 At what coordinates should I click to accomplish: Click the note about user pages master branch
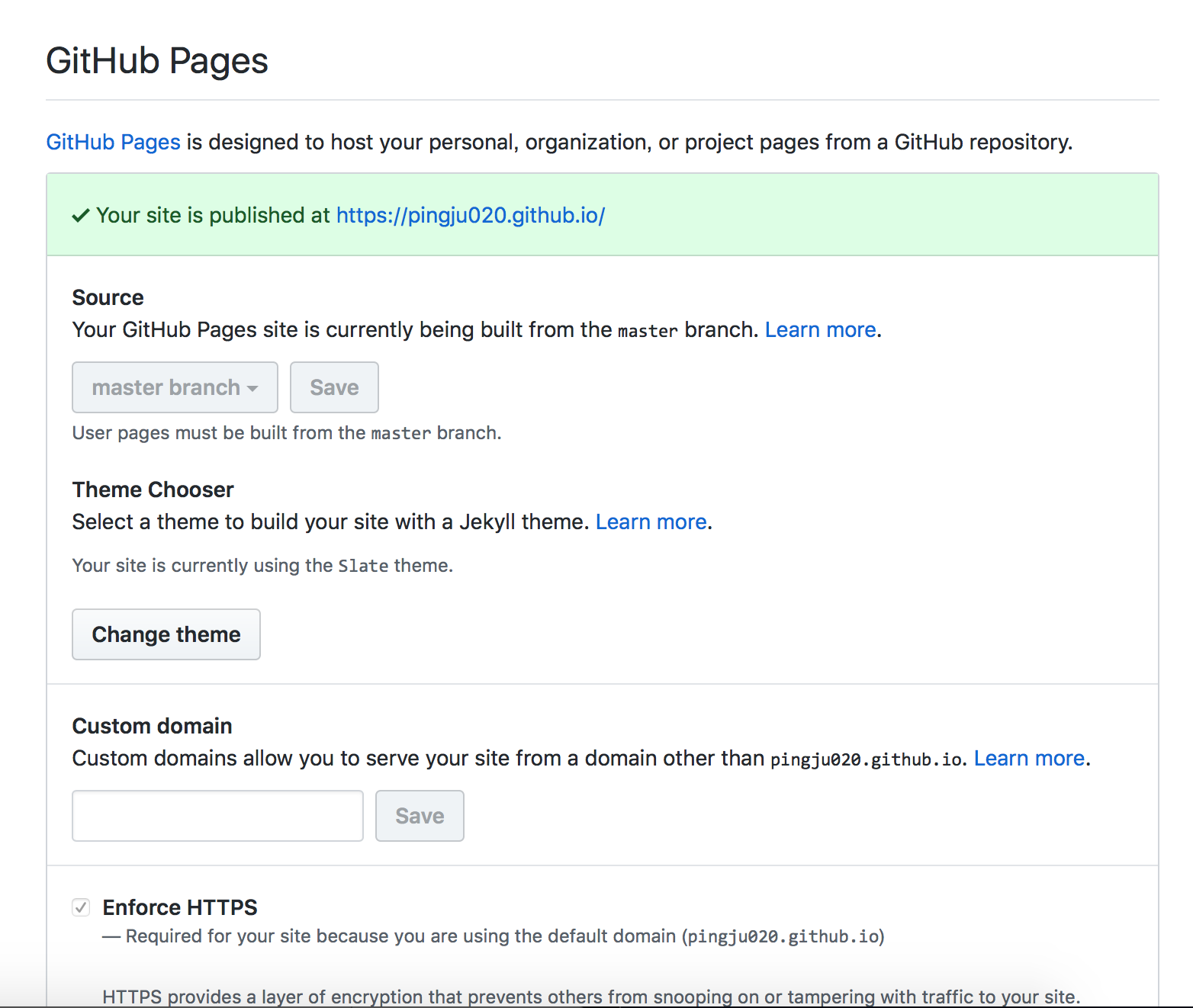287,433
